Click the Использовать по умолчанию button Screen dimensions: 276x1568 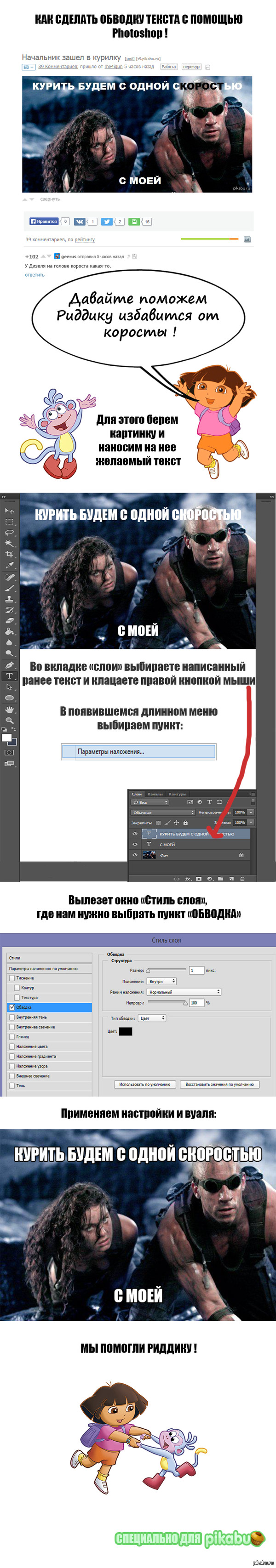coord(146,1084)
